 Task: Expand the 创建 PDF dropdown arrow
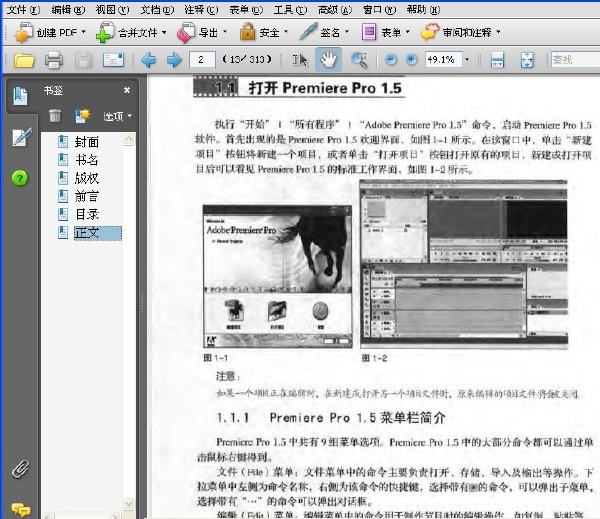pyautogui.click(x=84, y=32)
